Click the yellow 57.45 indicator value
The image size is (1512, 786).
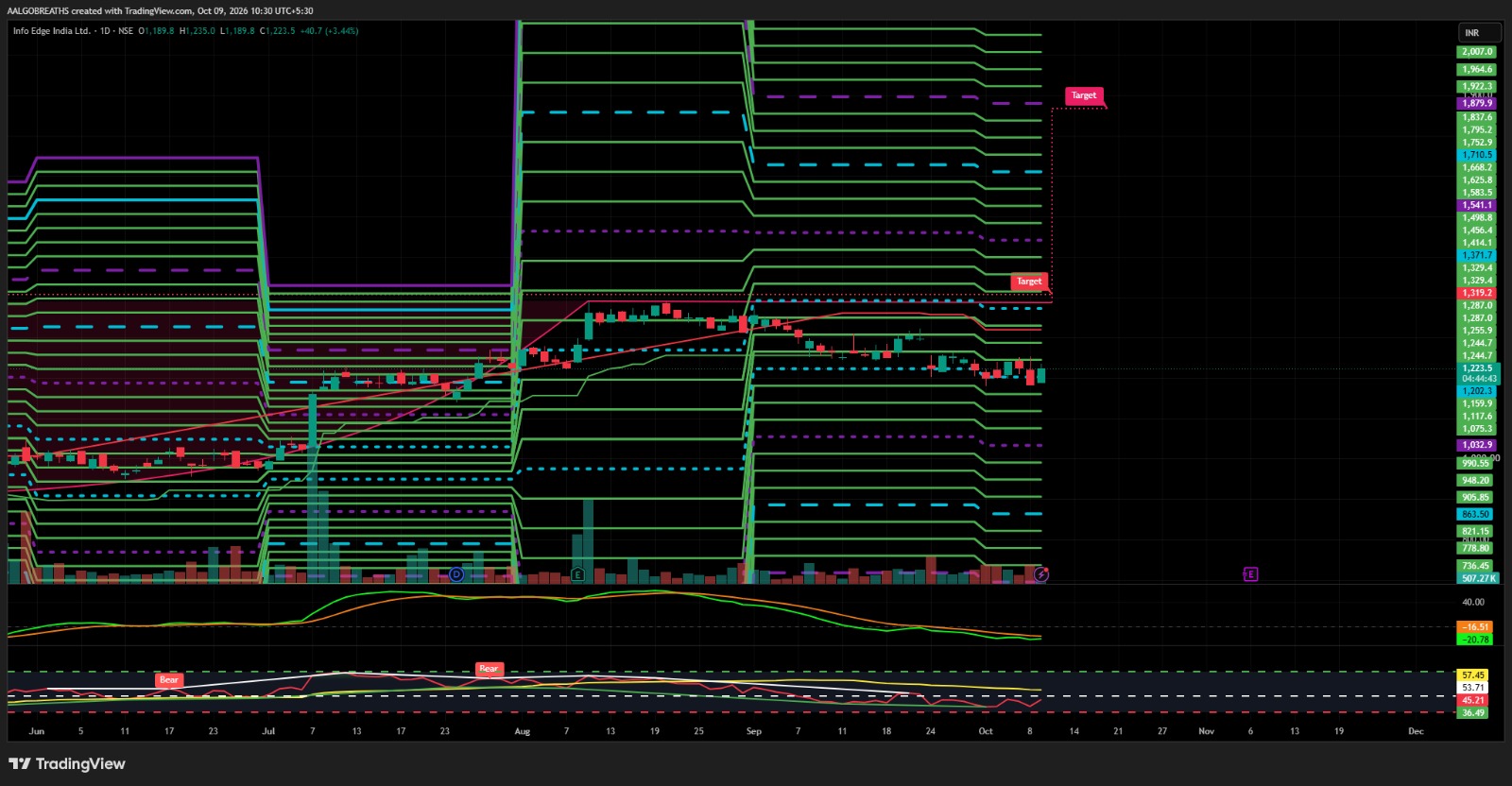(x=1473, y=675)
